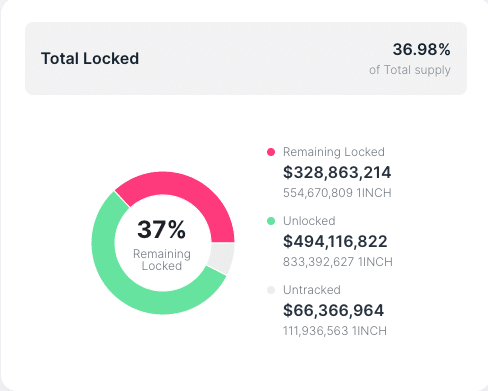488x391 pixels.
Task: Click the 36.98% total supply value
Action: [x=422, y=49]
